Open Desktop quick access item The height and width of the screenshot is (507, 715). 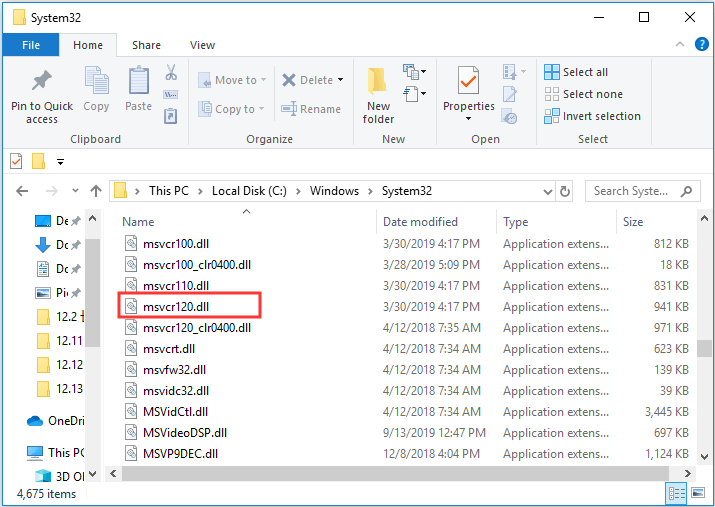click(57, 221)
